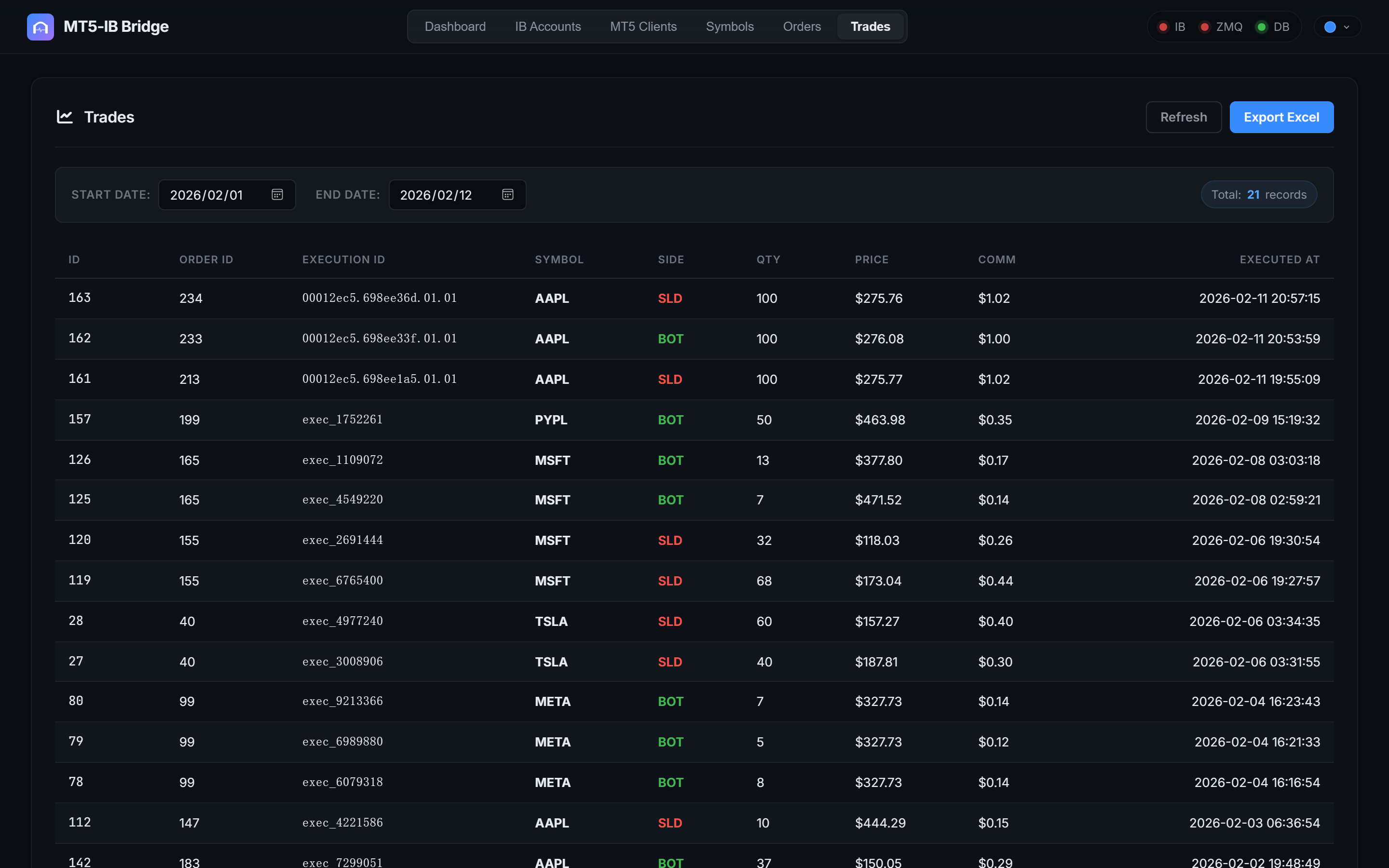This screenshot has height=868, width=1389.
Task: Expand the chevron dropdown in the top-right corner
Action: tap(1346, 27)
